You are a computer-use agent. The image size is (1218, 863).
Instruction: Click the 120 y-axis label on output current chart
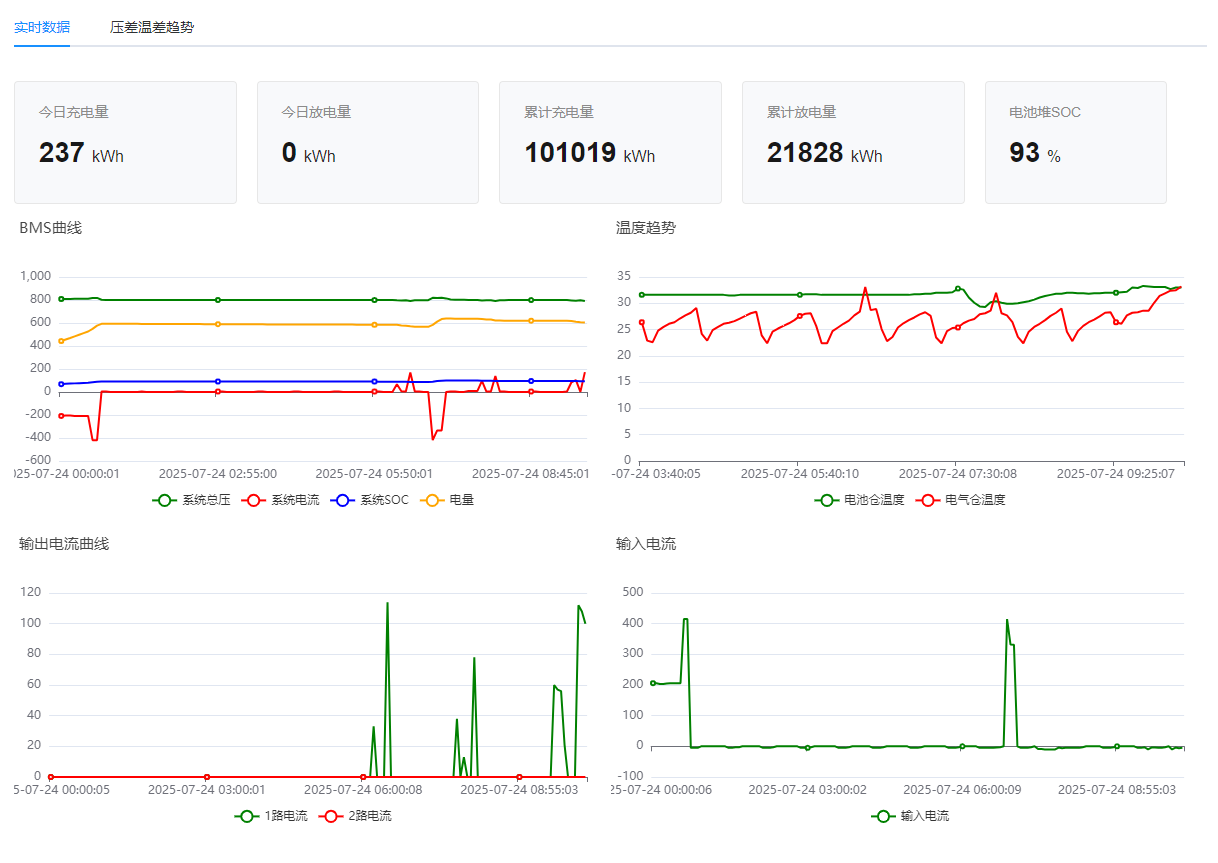(x=31, y=593)
